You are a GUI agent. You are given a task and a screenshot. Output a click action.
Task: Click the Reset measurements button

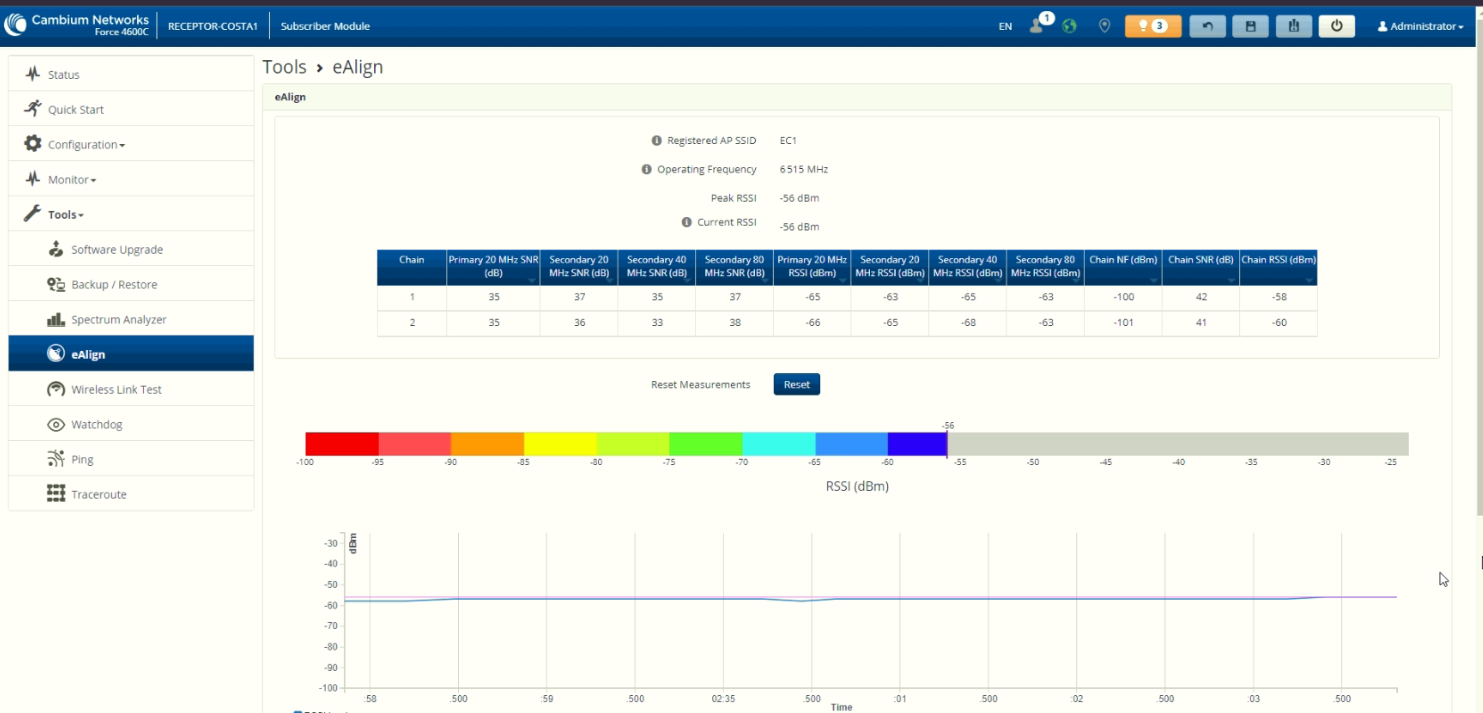797,384
